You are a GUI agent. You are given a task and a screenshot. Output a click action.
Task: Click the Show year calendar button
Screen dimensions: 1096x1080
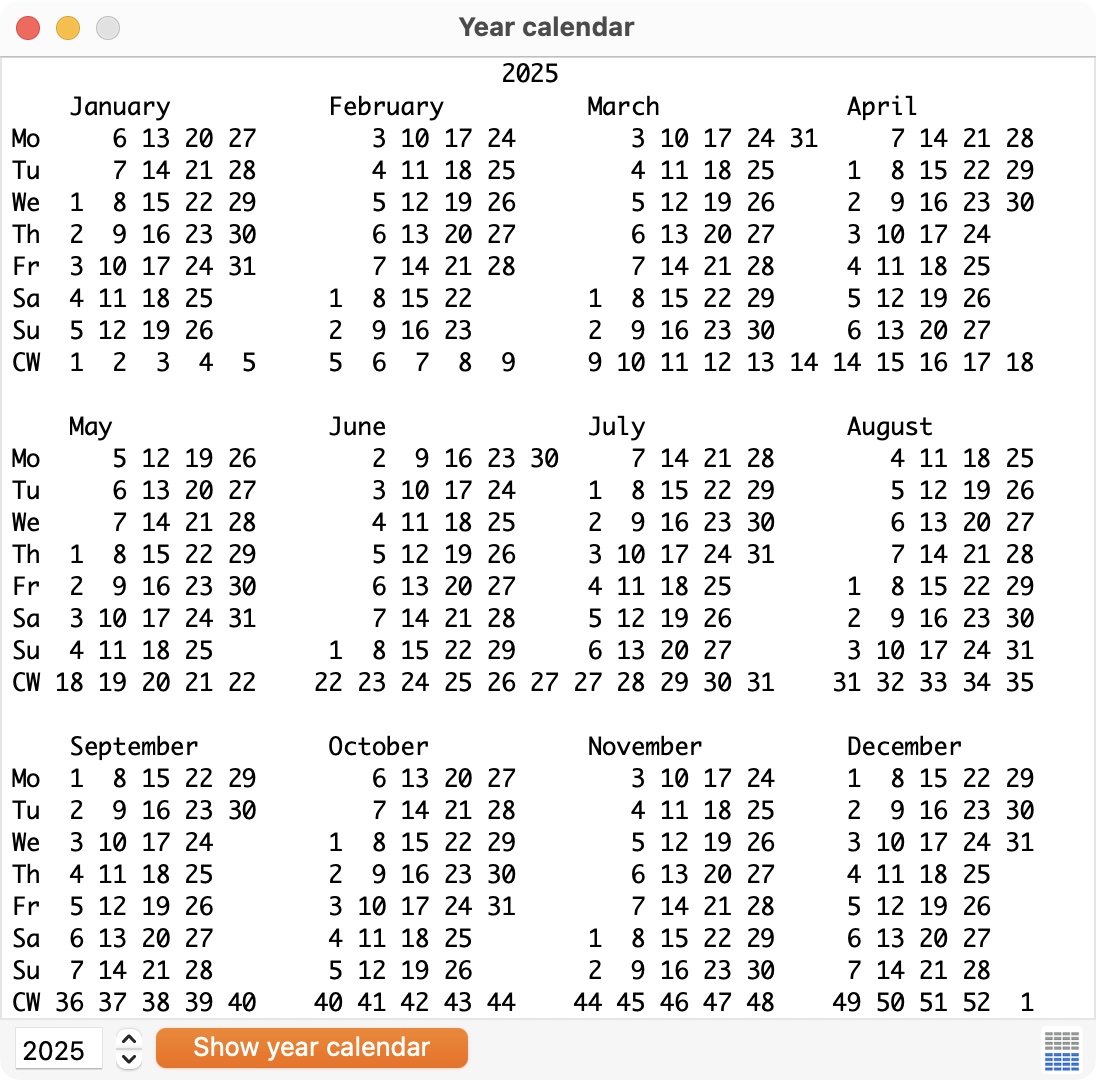click(x=312, y=1048)
